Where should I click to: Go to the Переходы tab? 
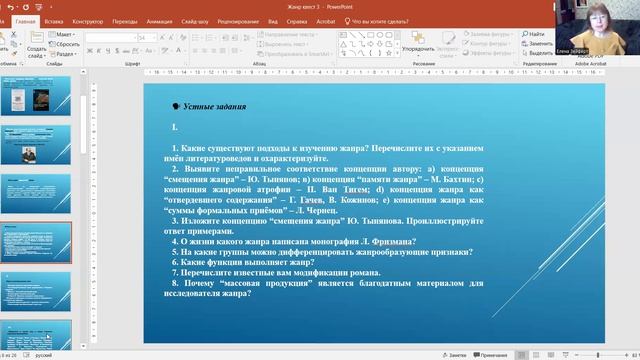tap(125, 22)
